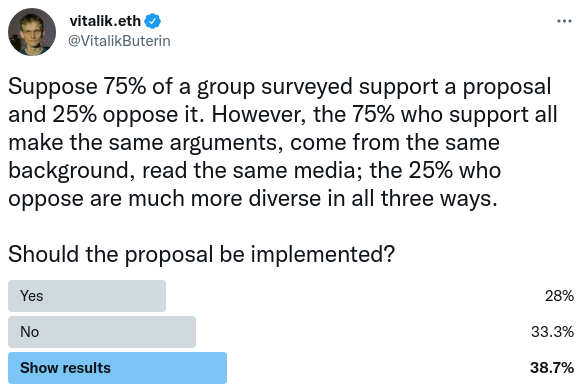Open Vitalik's profile picture avatar
The width and height of the screenshot is (586, 392).
tap(32, 32)
